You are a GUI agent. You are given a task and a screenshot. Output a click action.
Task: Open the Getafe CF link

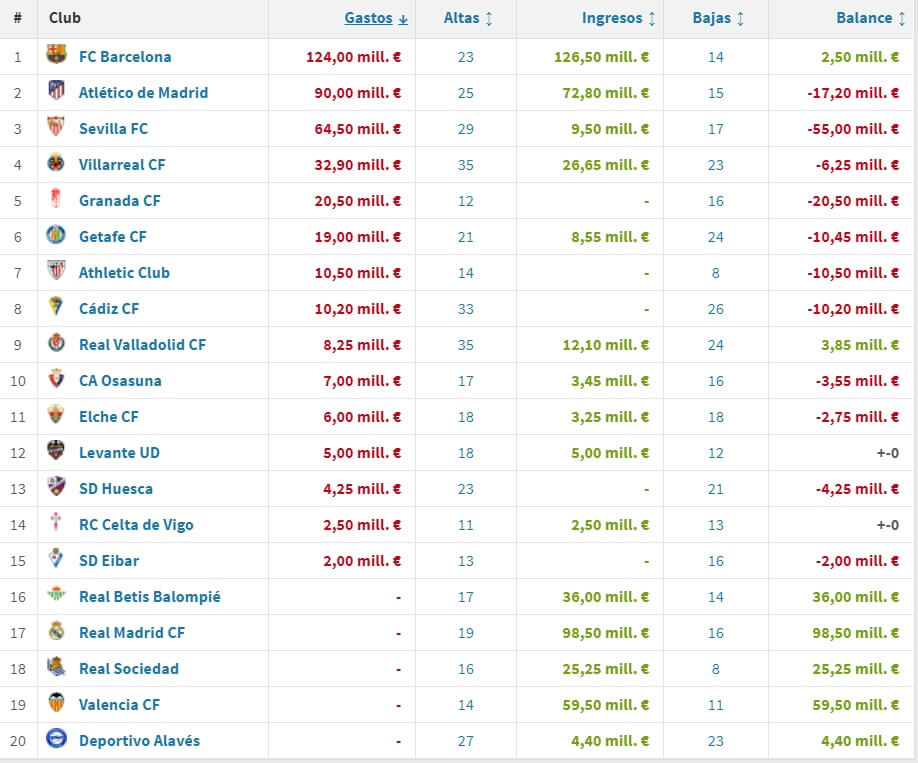(113, 237)
